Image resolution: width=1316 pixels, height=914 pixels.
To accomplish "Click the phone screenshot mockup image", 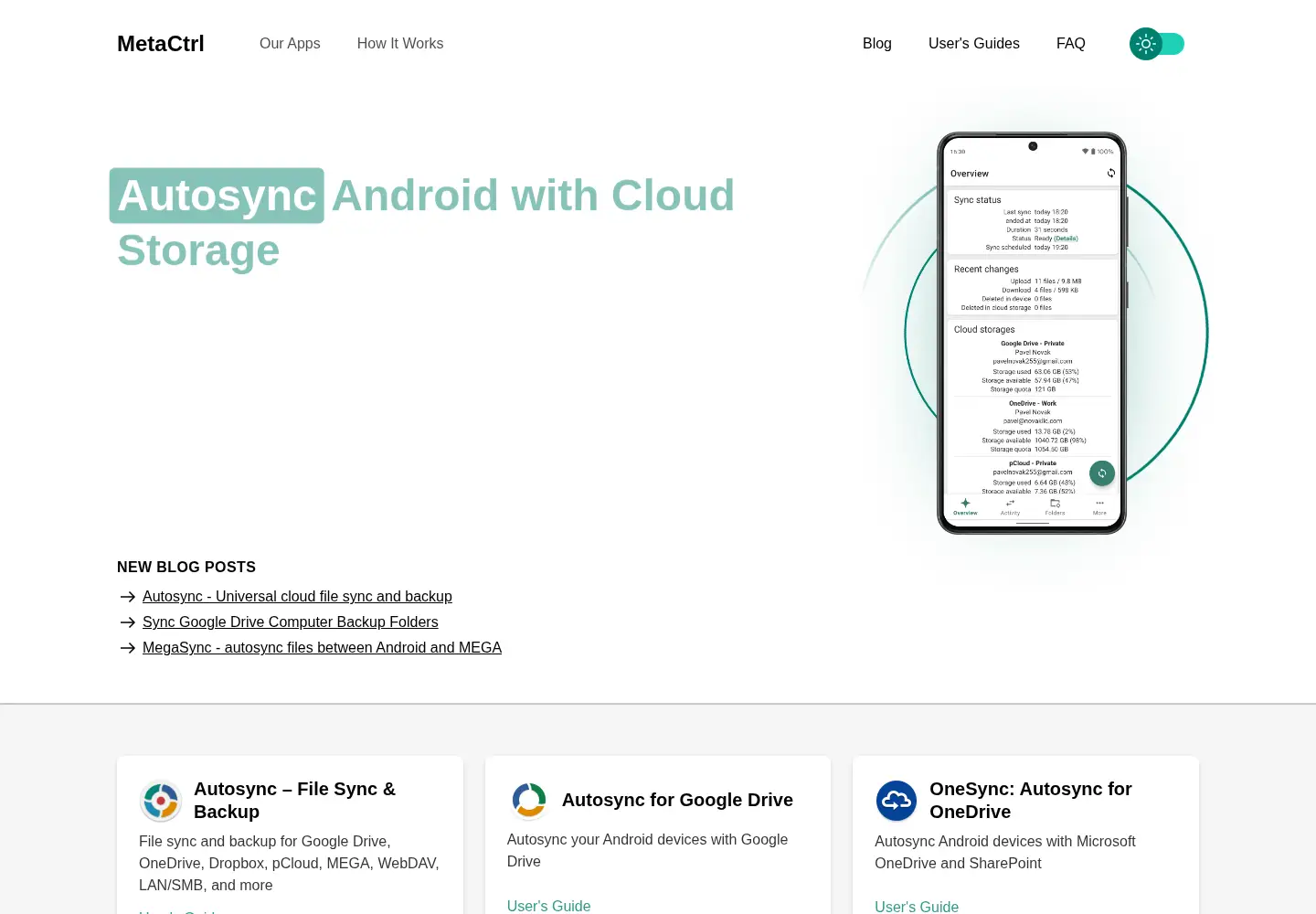I will (1032, 334).
